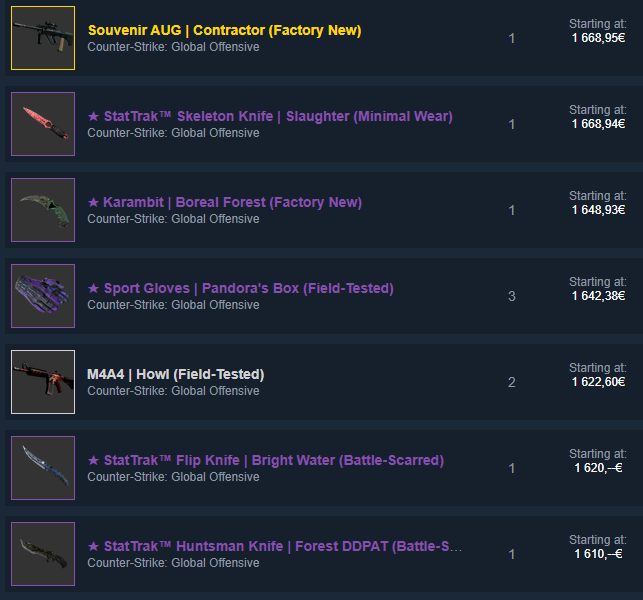
Task: Click the 1 648,93€ starting price
Action: [x=598, y=210]
